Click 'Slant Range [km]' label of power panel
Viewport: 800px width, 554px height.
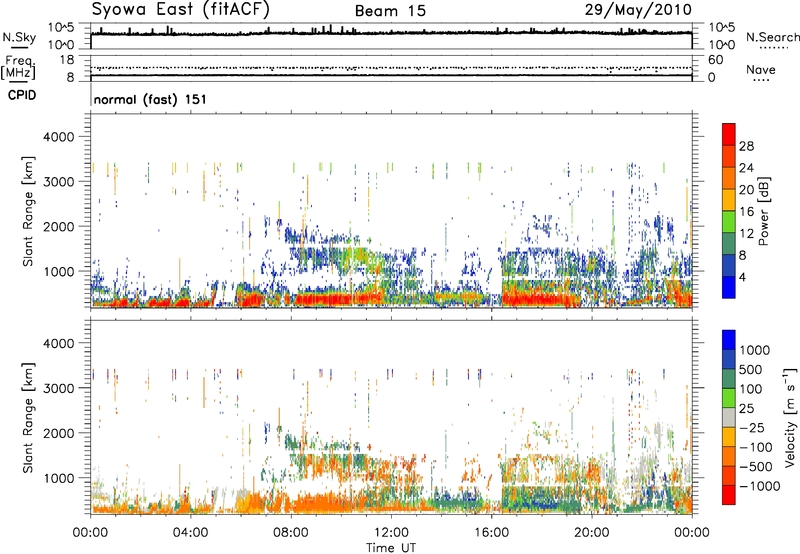point(28,211)
